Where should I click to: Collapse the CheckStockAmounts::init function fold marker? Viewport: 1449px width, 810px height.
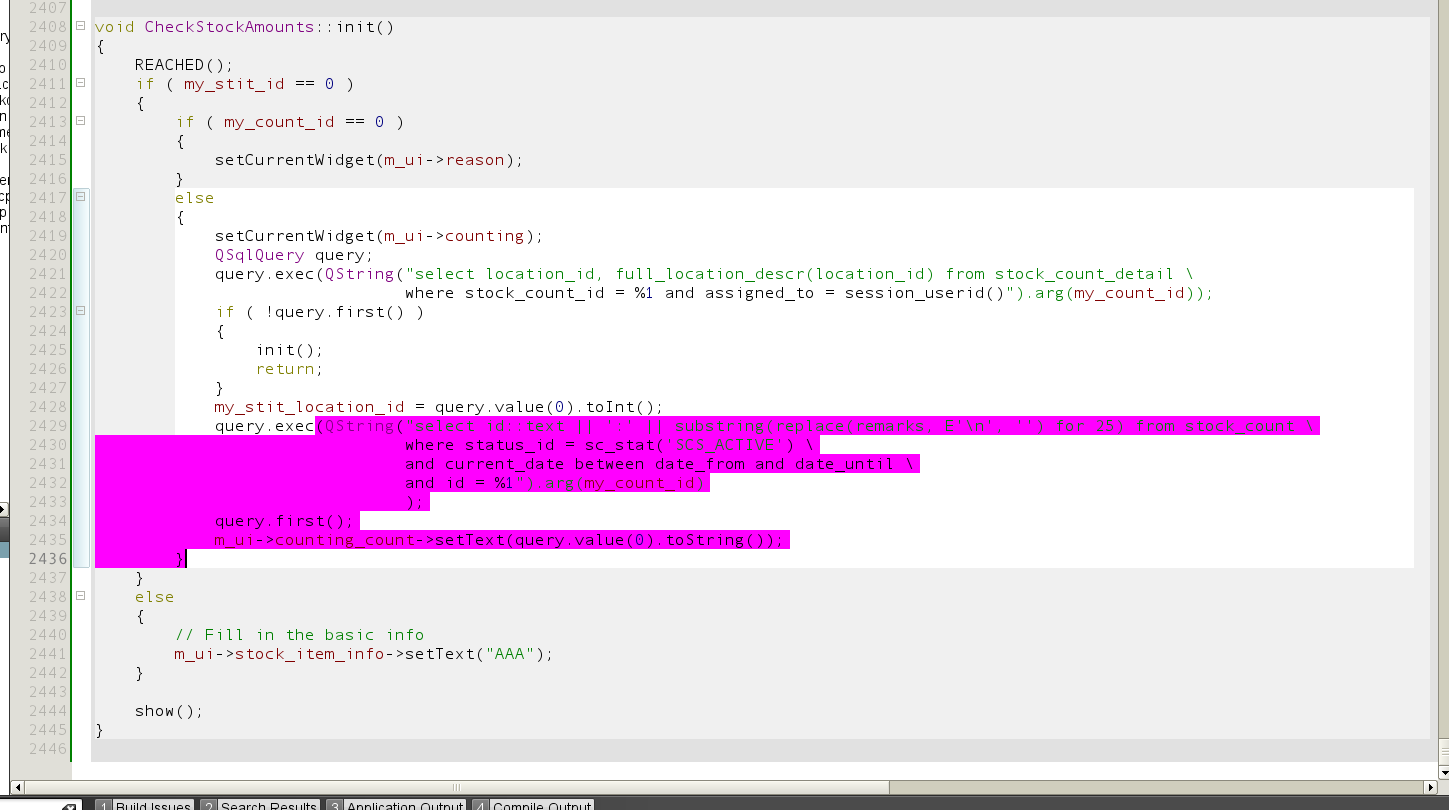click(80, 27)
